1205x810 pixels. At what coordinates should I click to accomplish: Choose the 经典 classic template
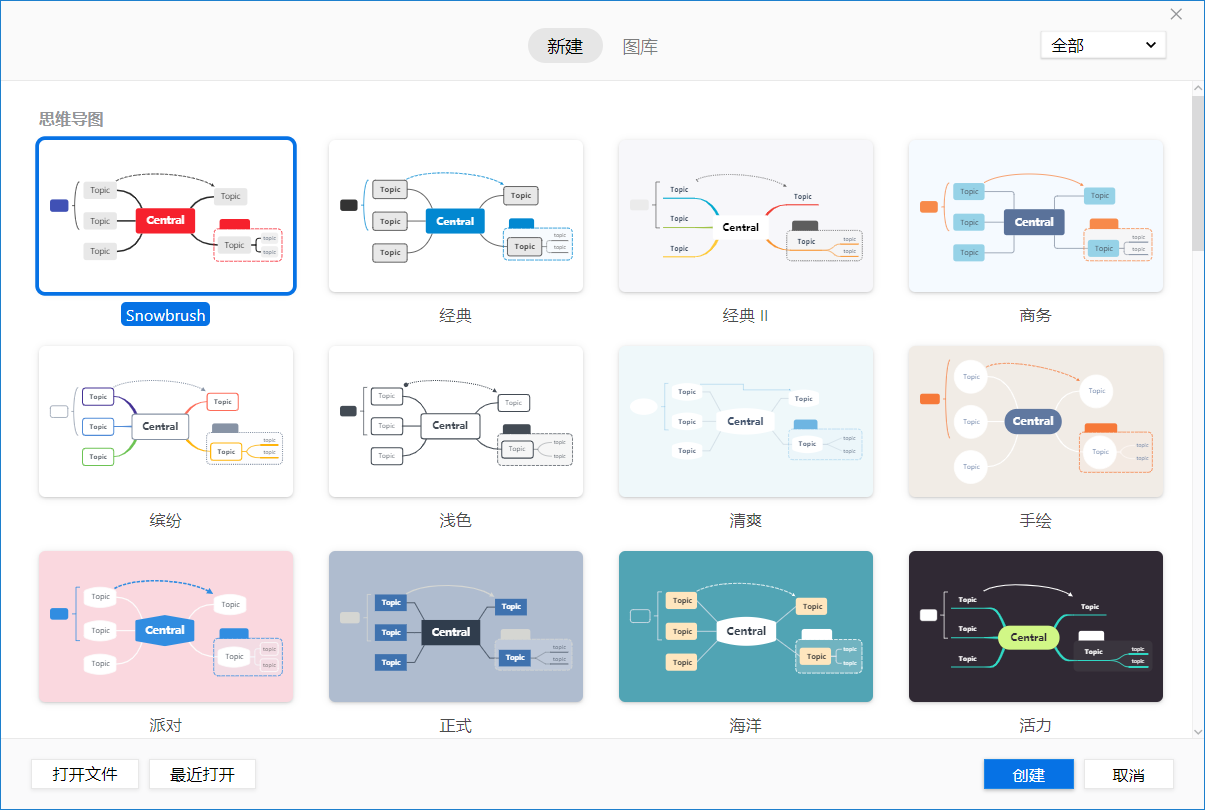[455, 216]
